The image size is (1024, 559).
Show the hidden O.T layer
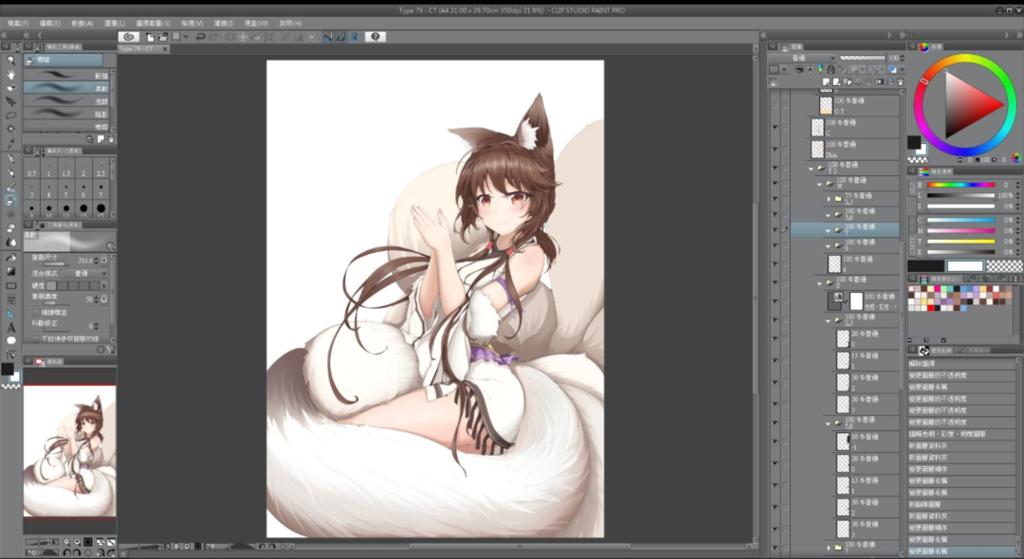775,105
